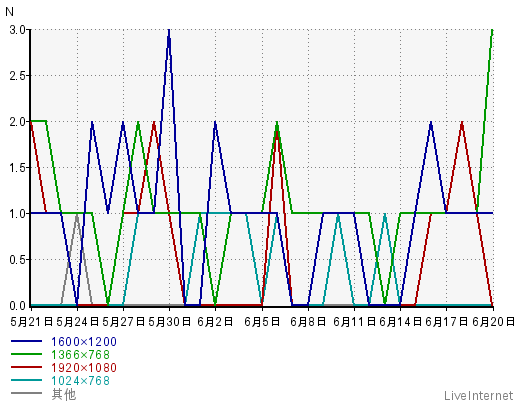This screenshot has width=520, height=405.
Task: Click the green line peak at 6月20日
Action: tap(492, 31)
